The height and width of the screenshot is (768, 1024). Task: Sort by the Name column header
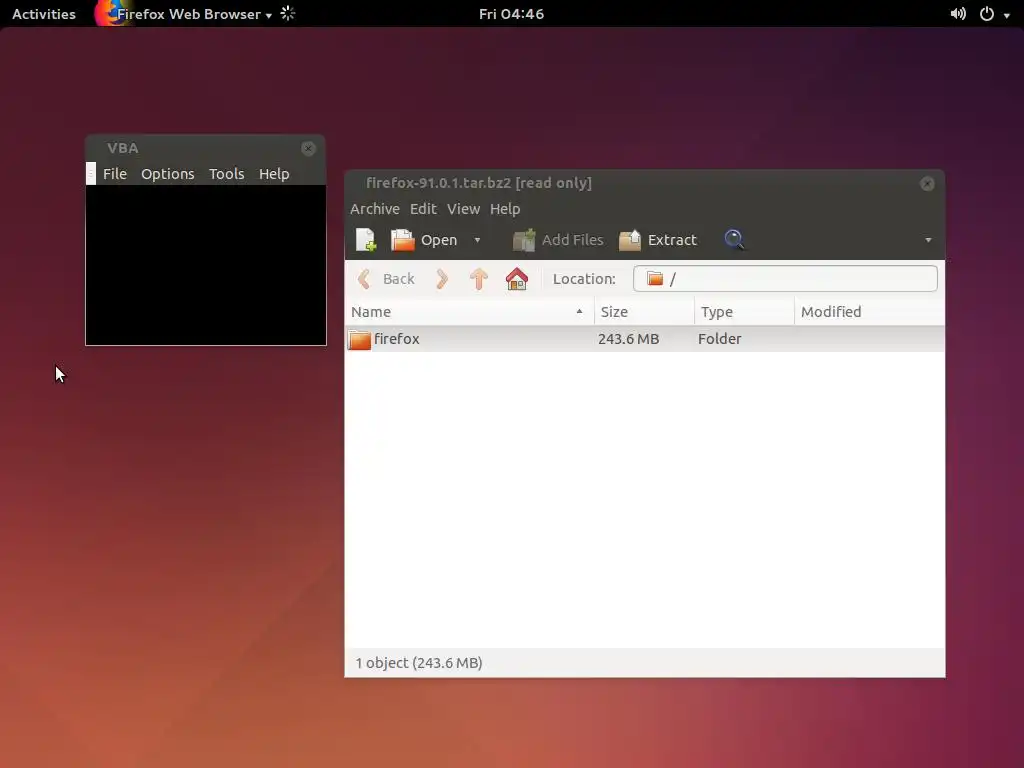coord(469,312)
